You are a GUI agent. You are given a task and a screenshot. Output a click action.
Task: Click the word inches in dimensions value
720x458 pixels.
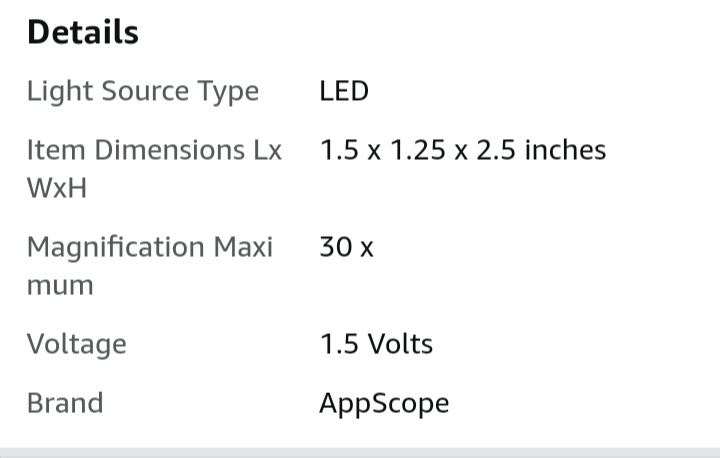(565, 151)
